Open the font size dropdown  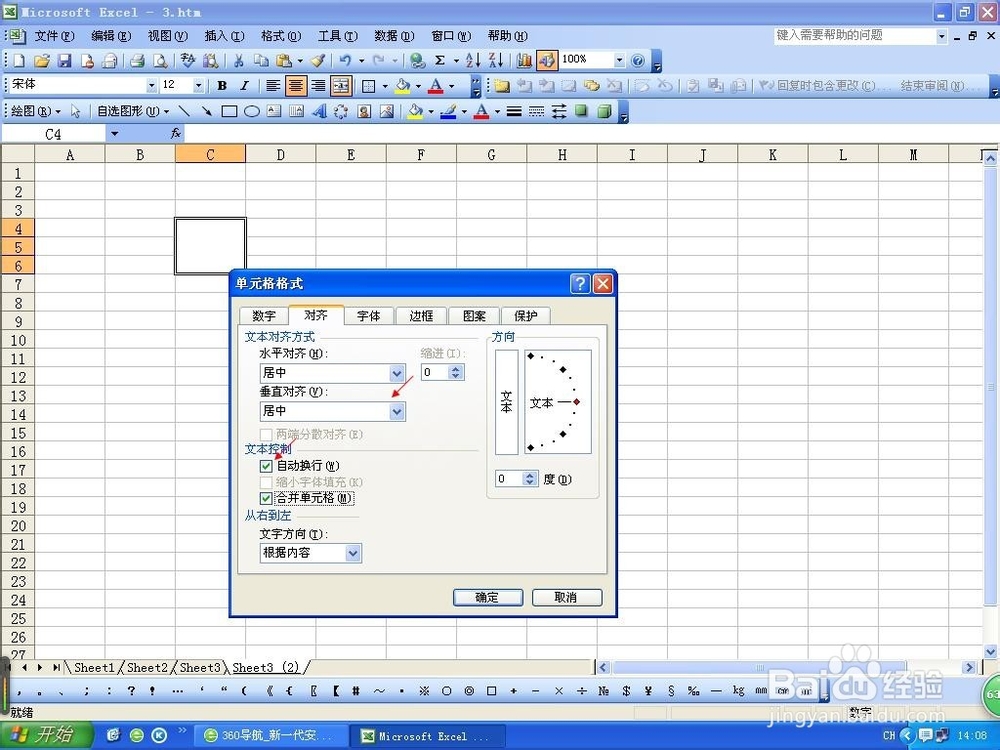click(198, 85)
